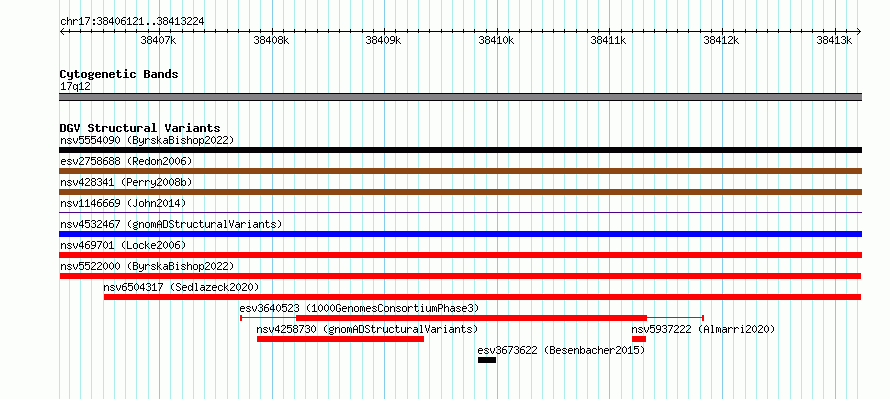Click the right arrowhead of the ruler
This screenshot has width=890, height=399.
click(x=859, y=32)
